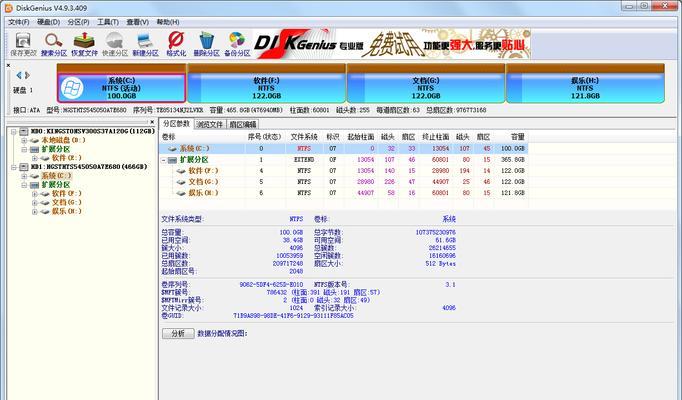Viewport: 682px width, 400px height.
Task: Click the 起始柱面 column header
Action: click(x=361, y=137)
